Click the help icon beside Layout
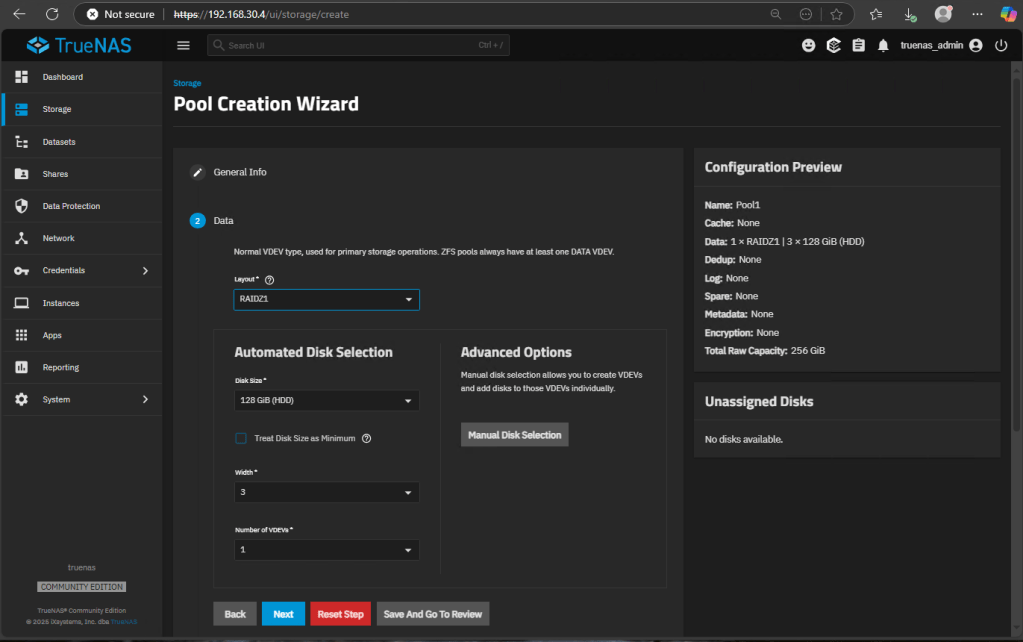The width and height of the screenshot is (1023, 642). (x=270, y=280)
